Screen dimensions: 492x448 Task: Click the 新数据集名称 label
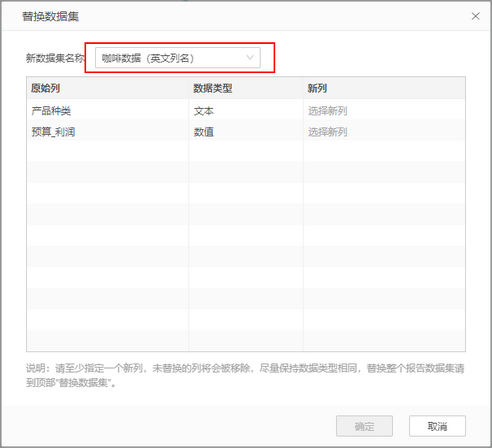click(55, 58)
